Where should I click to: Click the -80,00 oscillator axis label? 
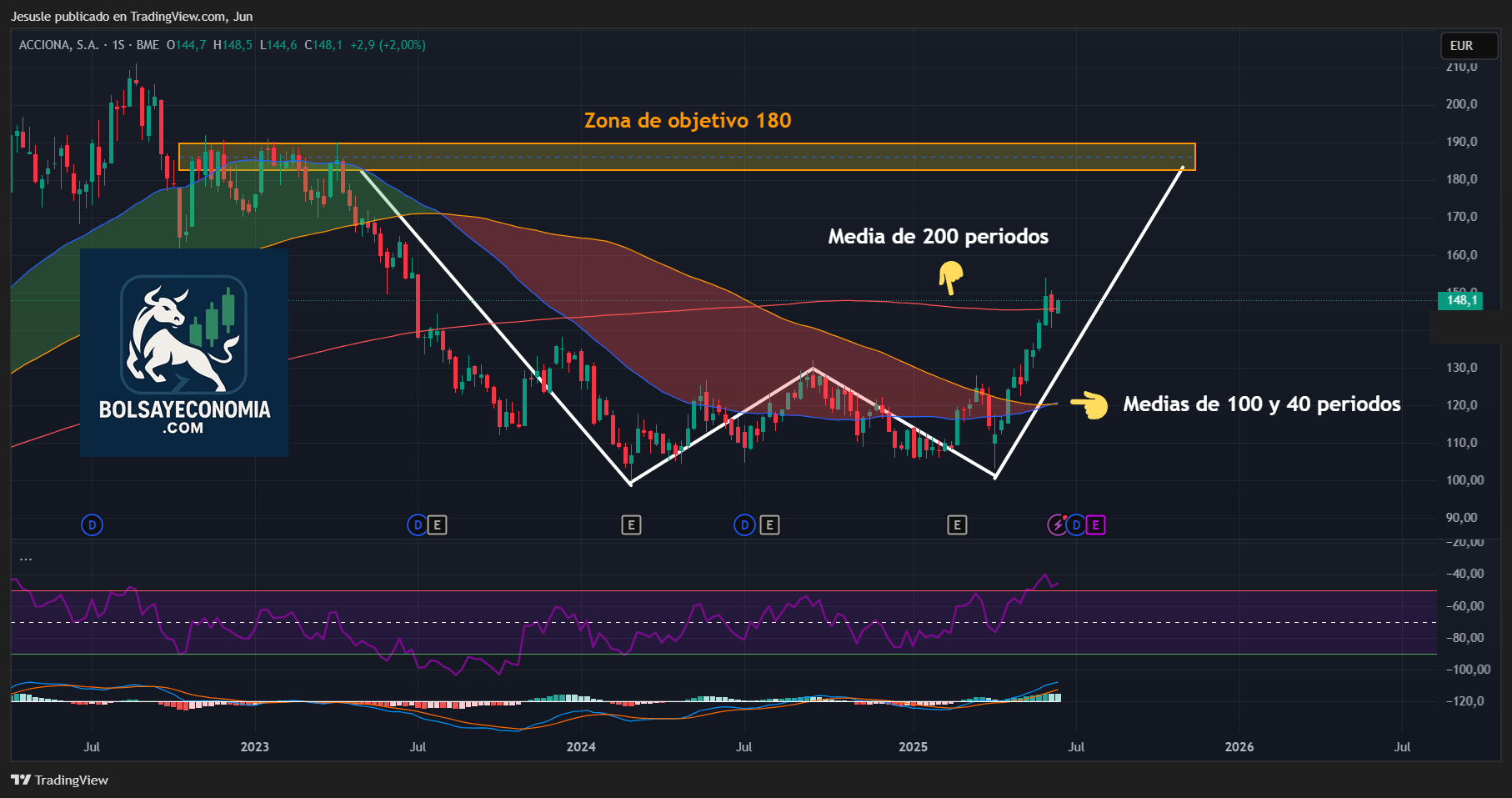point(1464,638)
